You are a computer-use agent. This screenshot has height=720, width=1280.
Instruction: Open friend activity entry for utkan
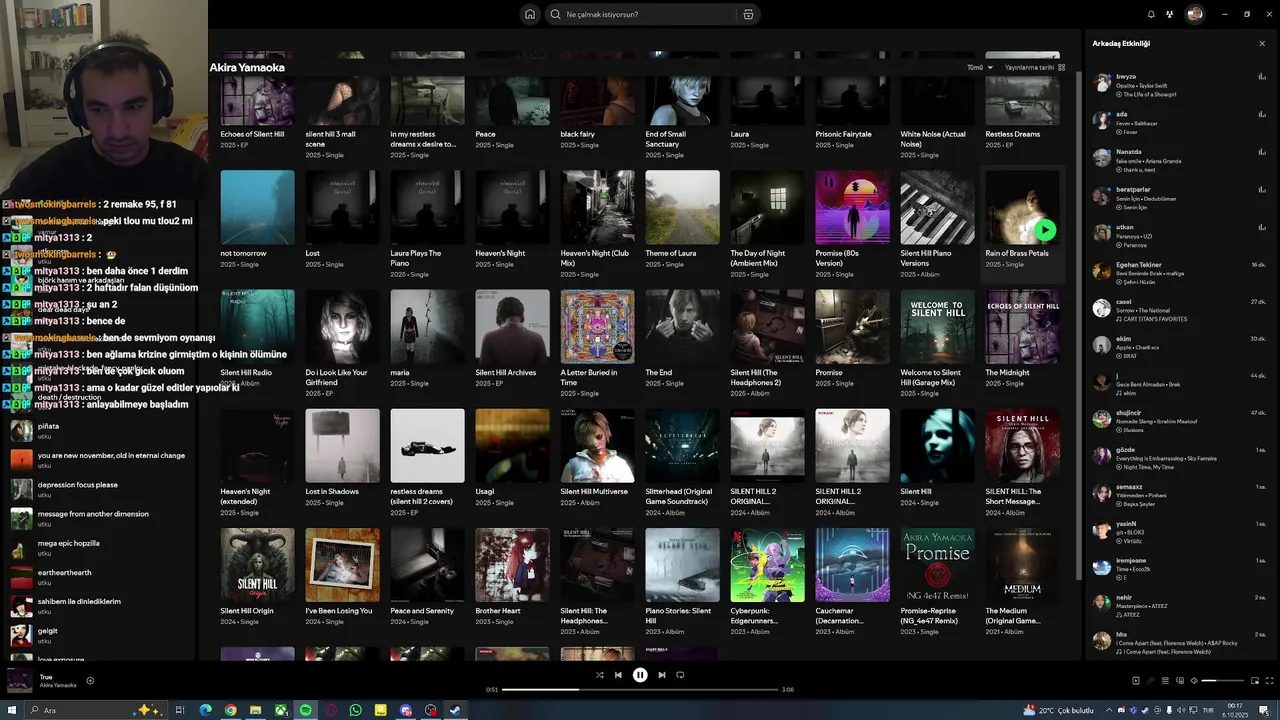(1179, 235)
